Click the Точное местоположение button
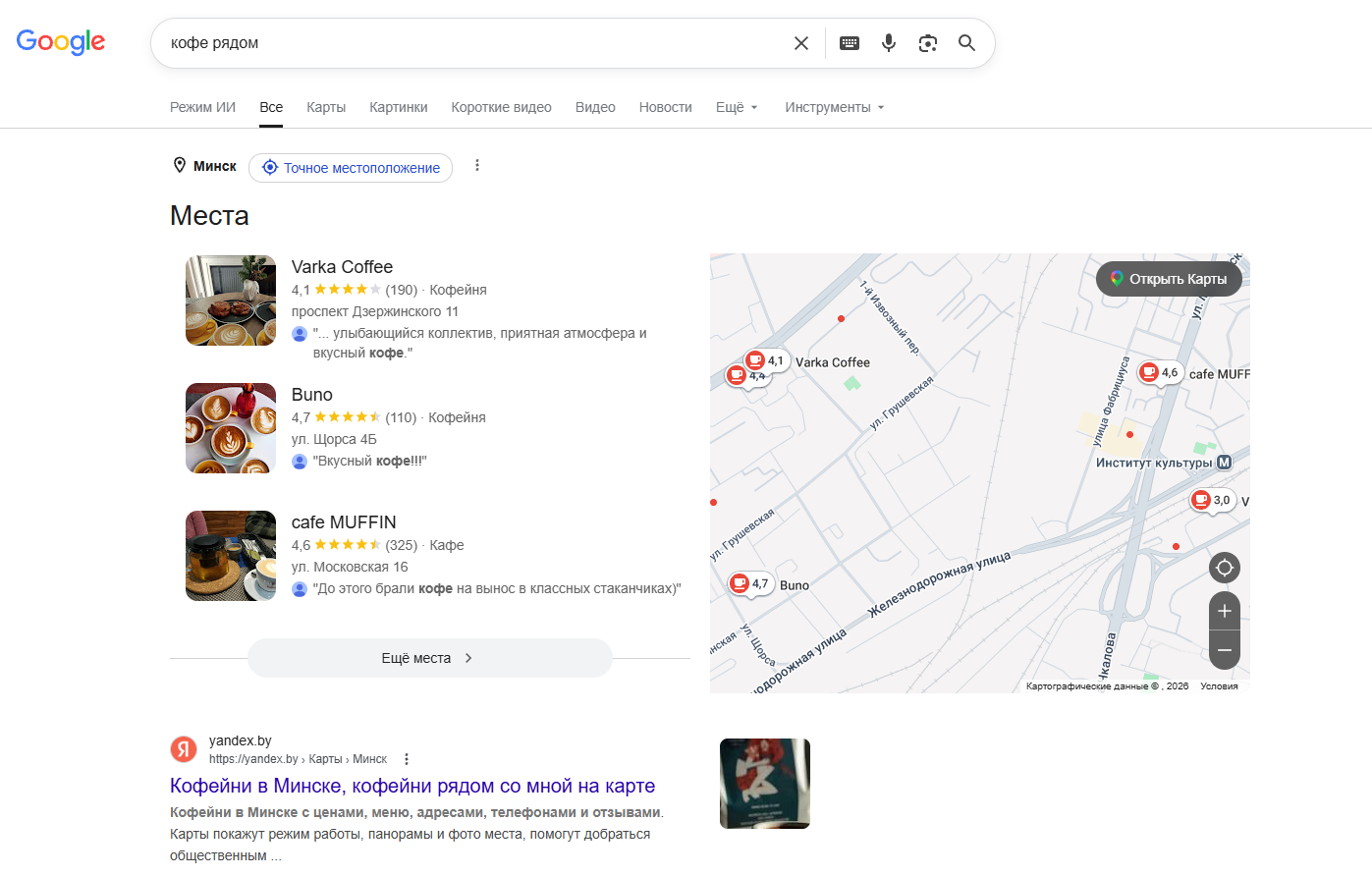This screenshot has height=876, width=1372. (351, 168)
